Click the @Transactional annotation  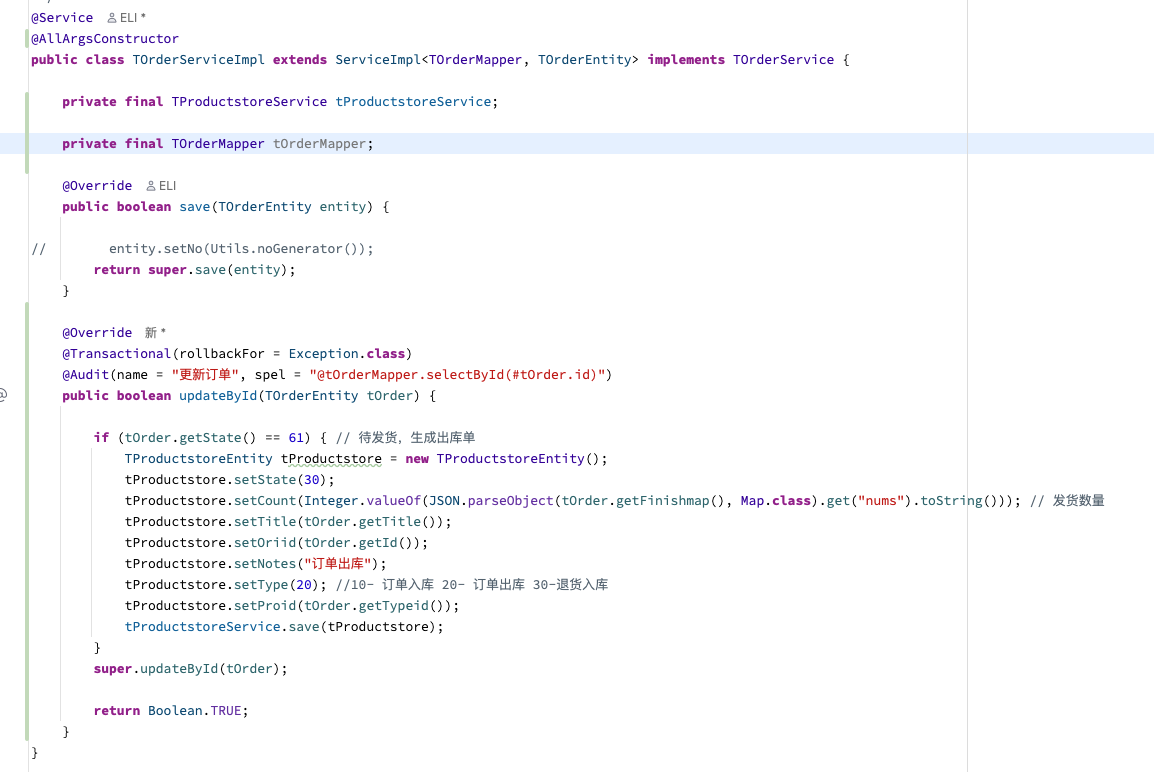[116, 354]
